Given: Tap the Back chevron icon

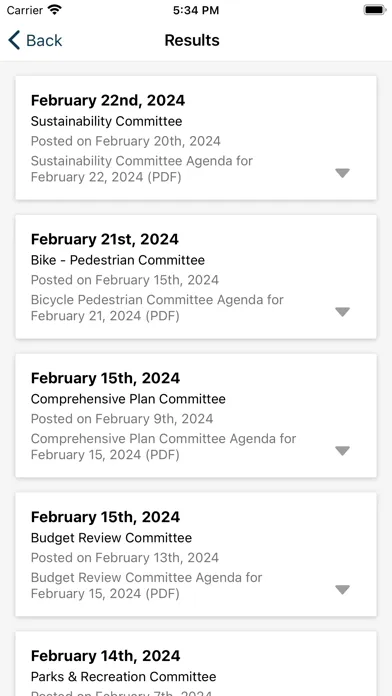Looking at the screenshot, I should click(x=14, y=40).
